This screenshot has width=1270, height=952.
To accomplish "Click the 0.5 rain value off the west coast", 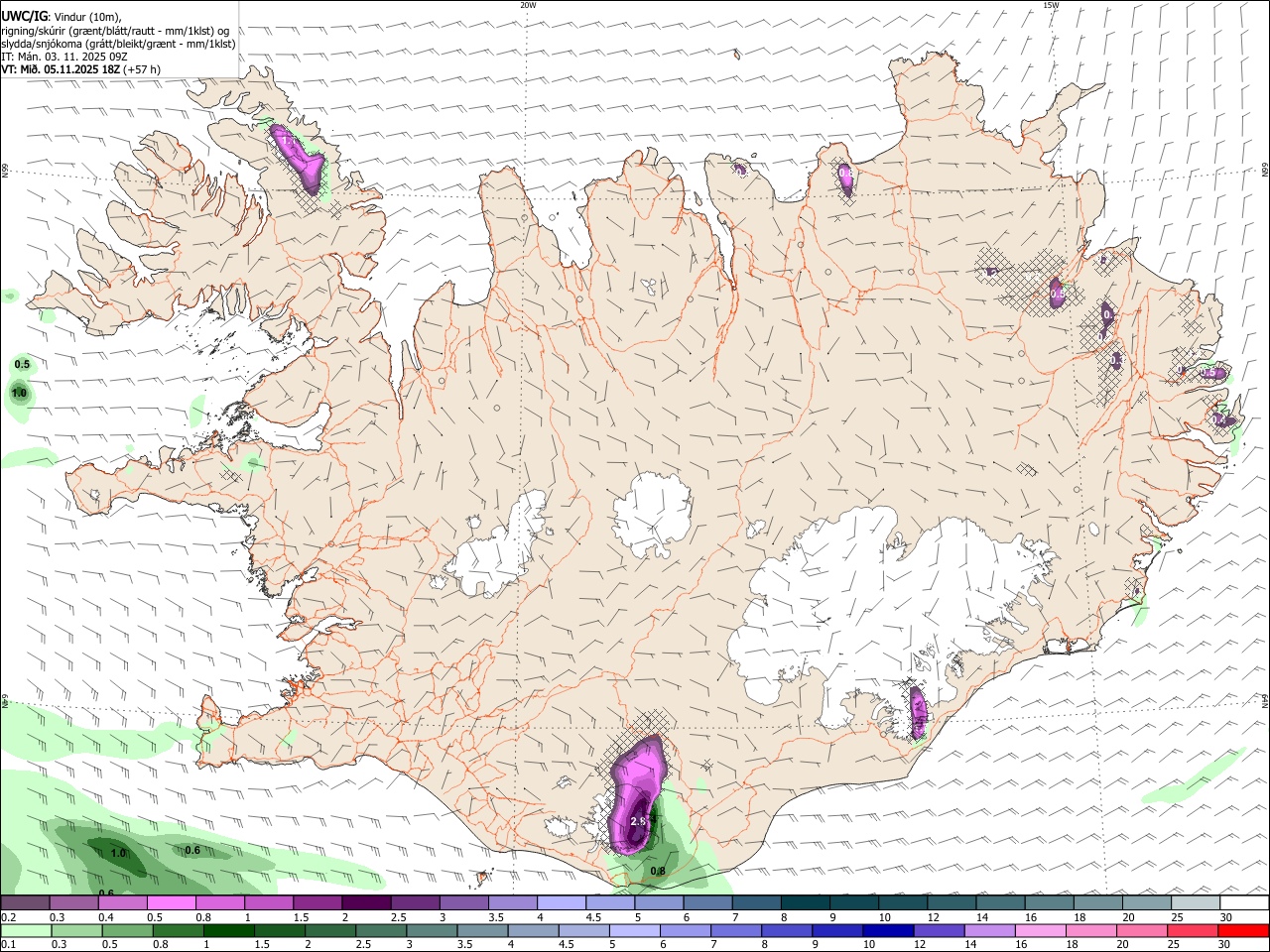I will click(x=22, y=365).
